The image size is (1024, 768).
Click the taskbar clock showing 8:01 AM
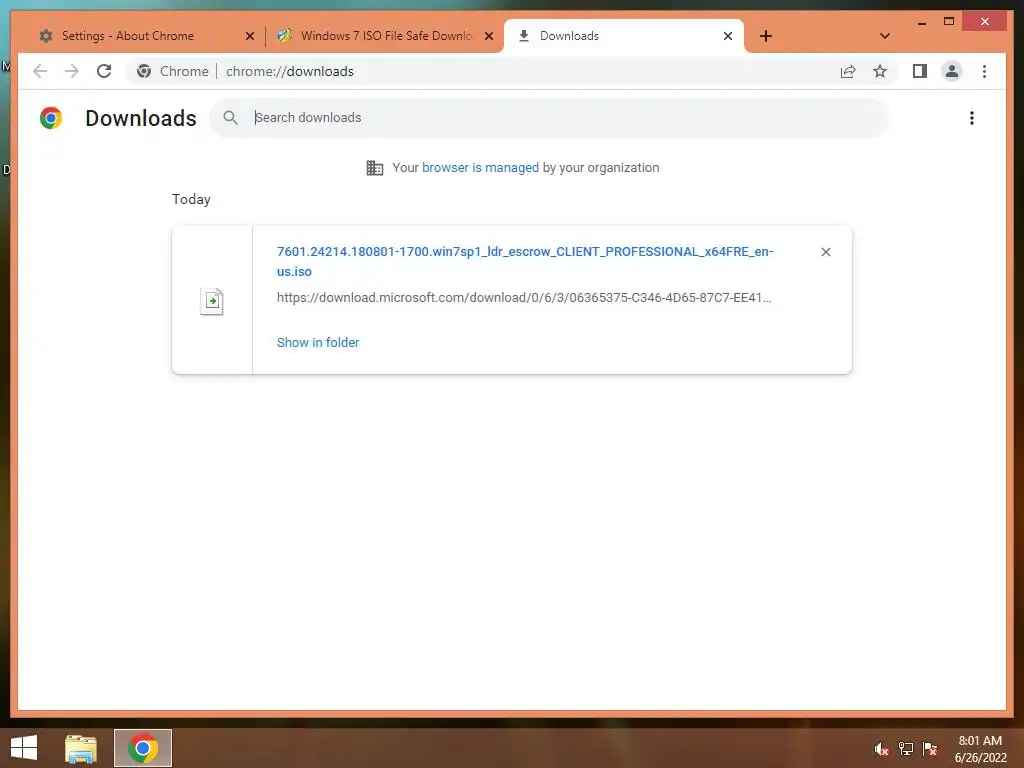pyautogui.click(x=980, y=748)
